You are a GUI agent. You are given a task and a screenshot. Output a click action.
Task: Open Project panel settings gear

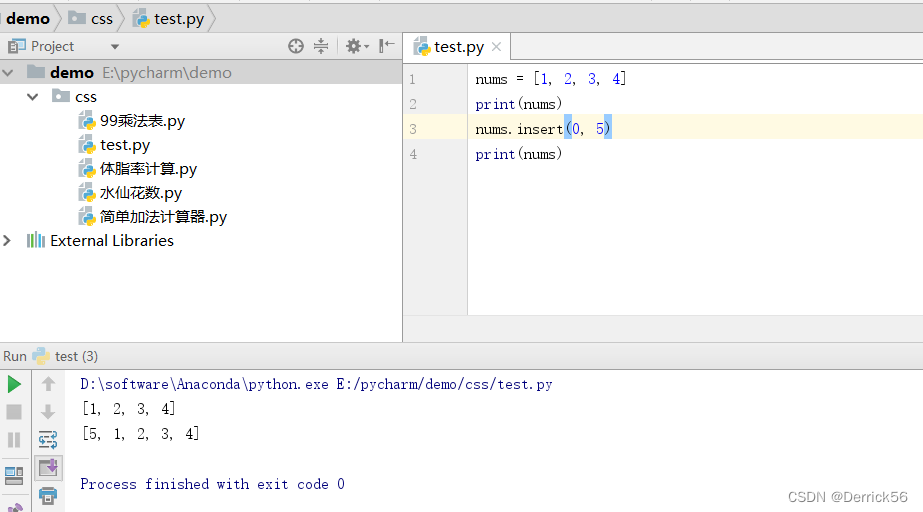[357, 46]
